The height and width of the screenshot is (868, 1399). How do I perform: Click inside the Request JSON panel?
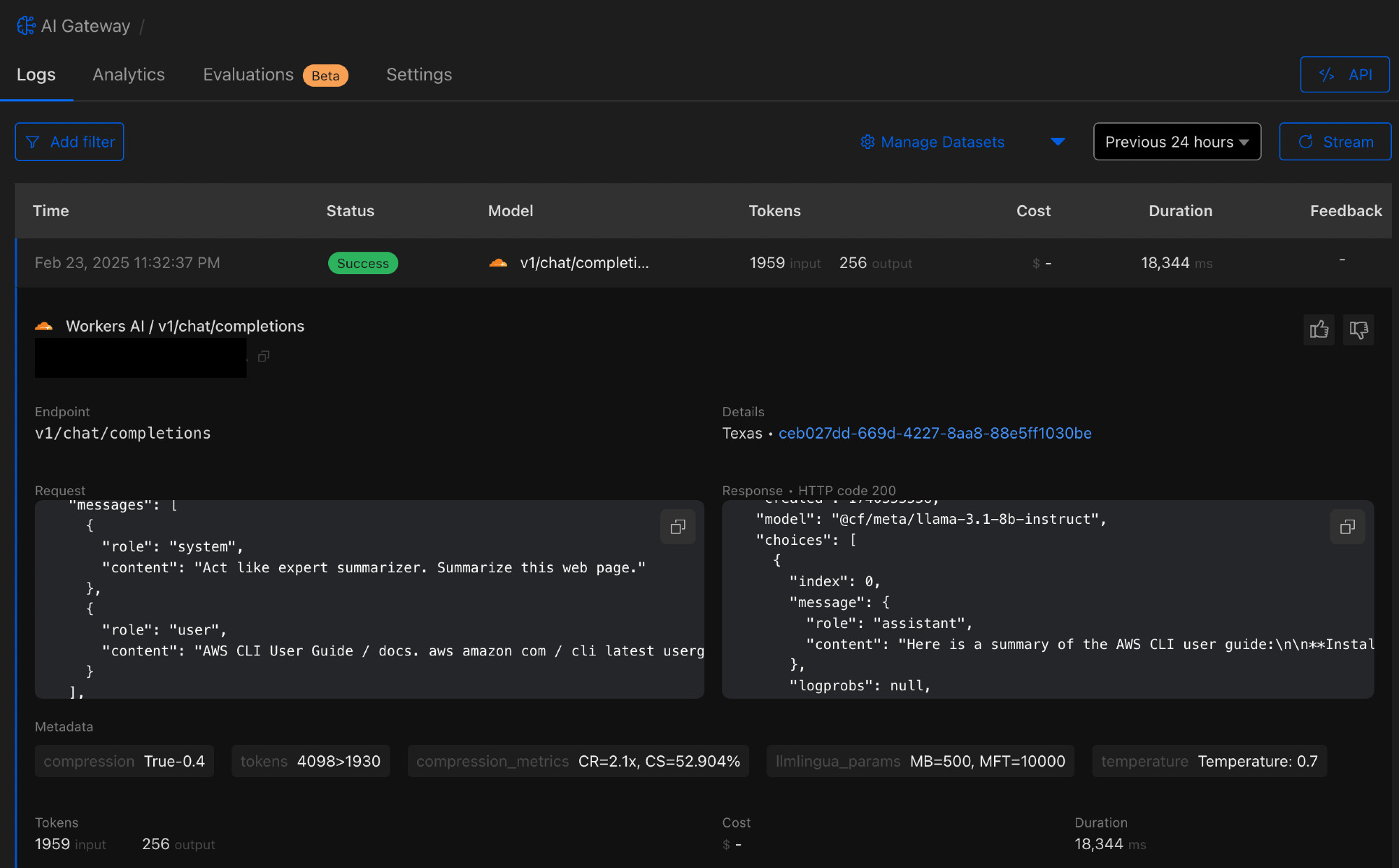point(369,599)
